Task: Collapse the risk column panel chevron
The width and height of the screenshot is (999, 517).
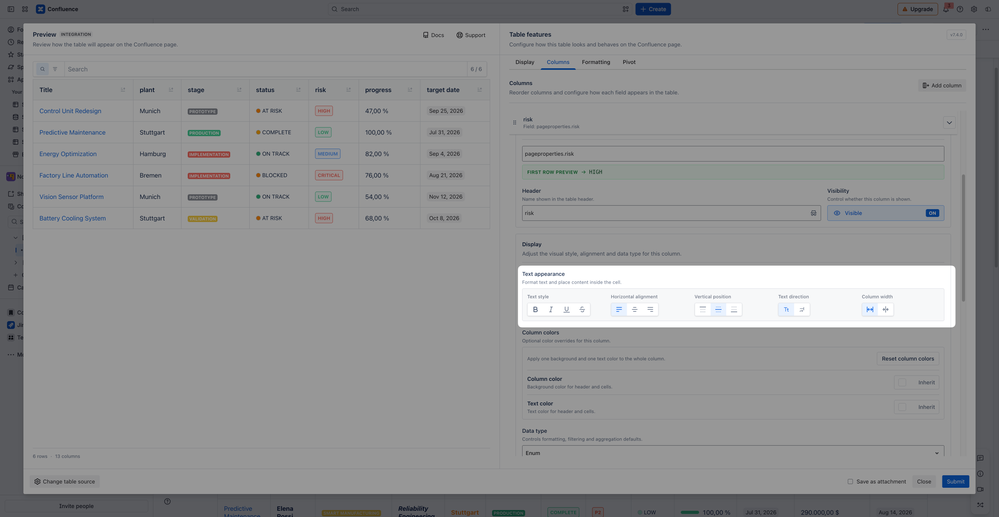Action: [949, 122]
